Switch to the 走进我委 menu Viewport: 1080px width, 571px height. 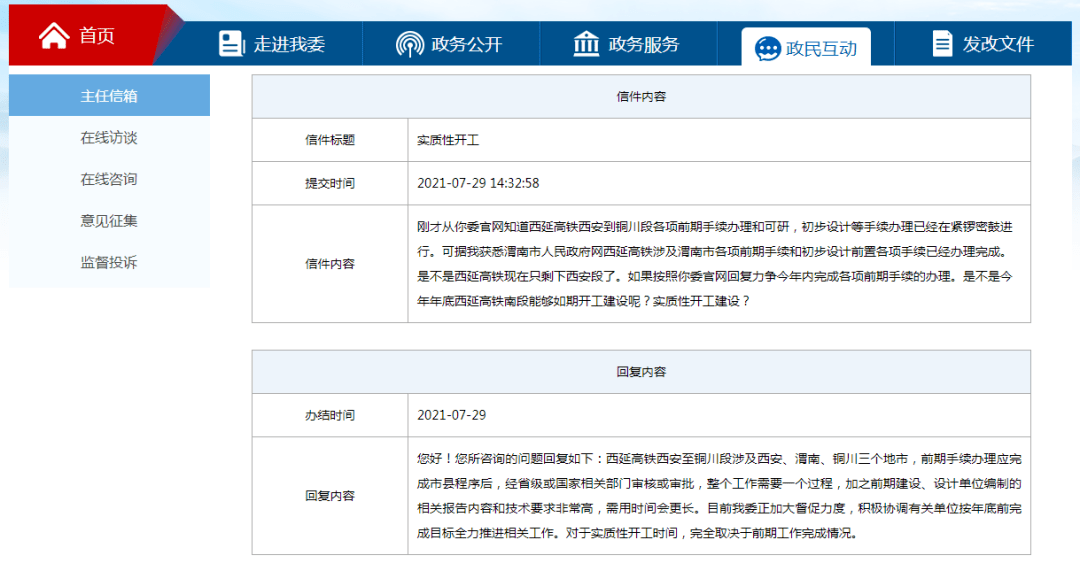[x=271, y=43]
